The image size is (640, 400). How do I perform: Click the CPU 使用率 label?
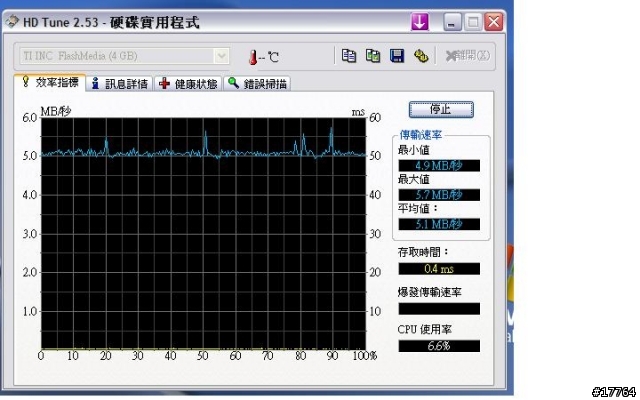[x=424, y=329]
